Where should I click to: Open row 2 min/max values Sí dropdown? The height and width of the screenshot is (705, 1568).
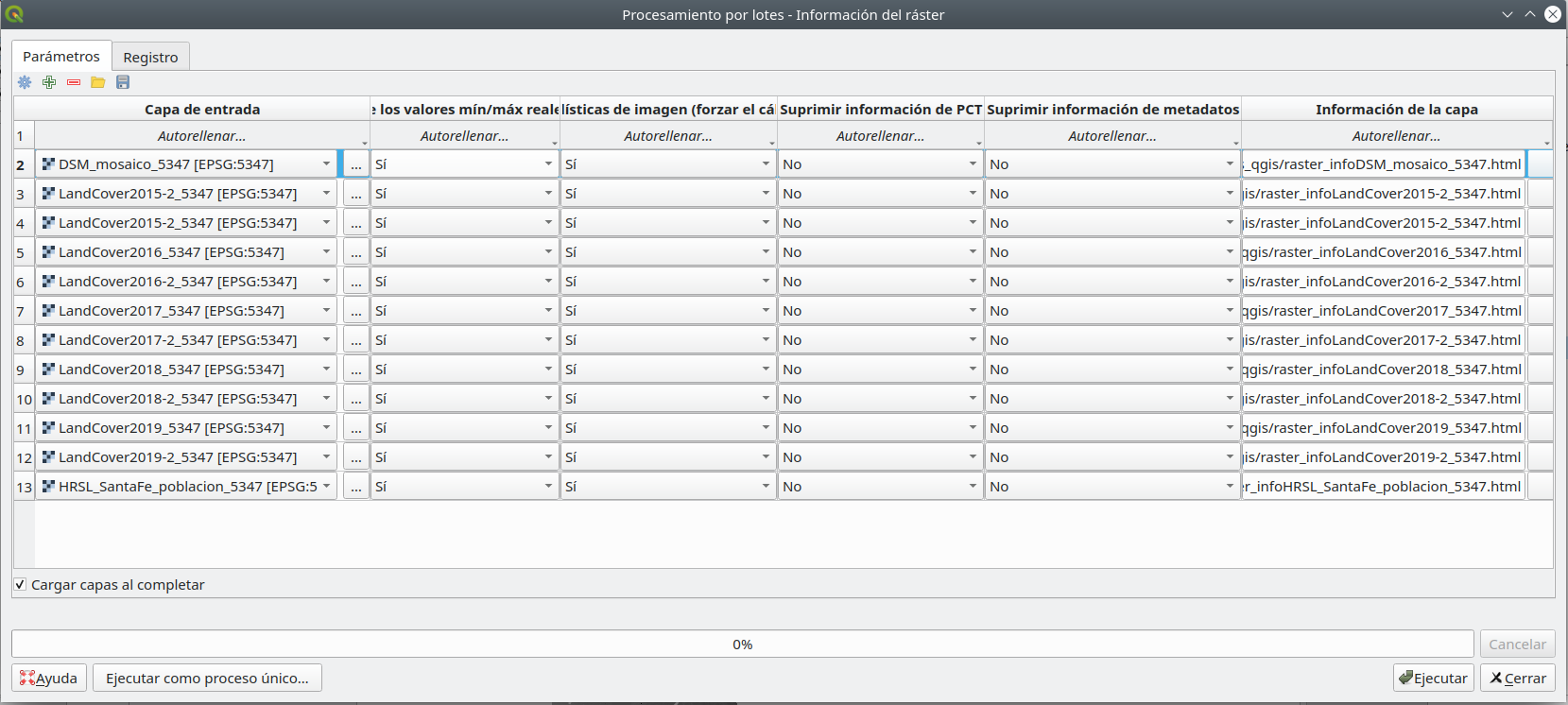(465, 164)
